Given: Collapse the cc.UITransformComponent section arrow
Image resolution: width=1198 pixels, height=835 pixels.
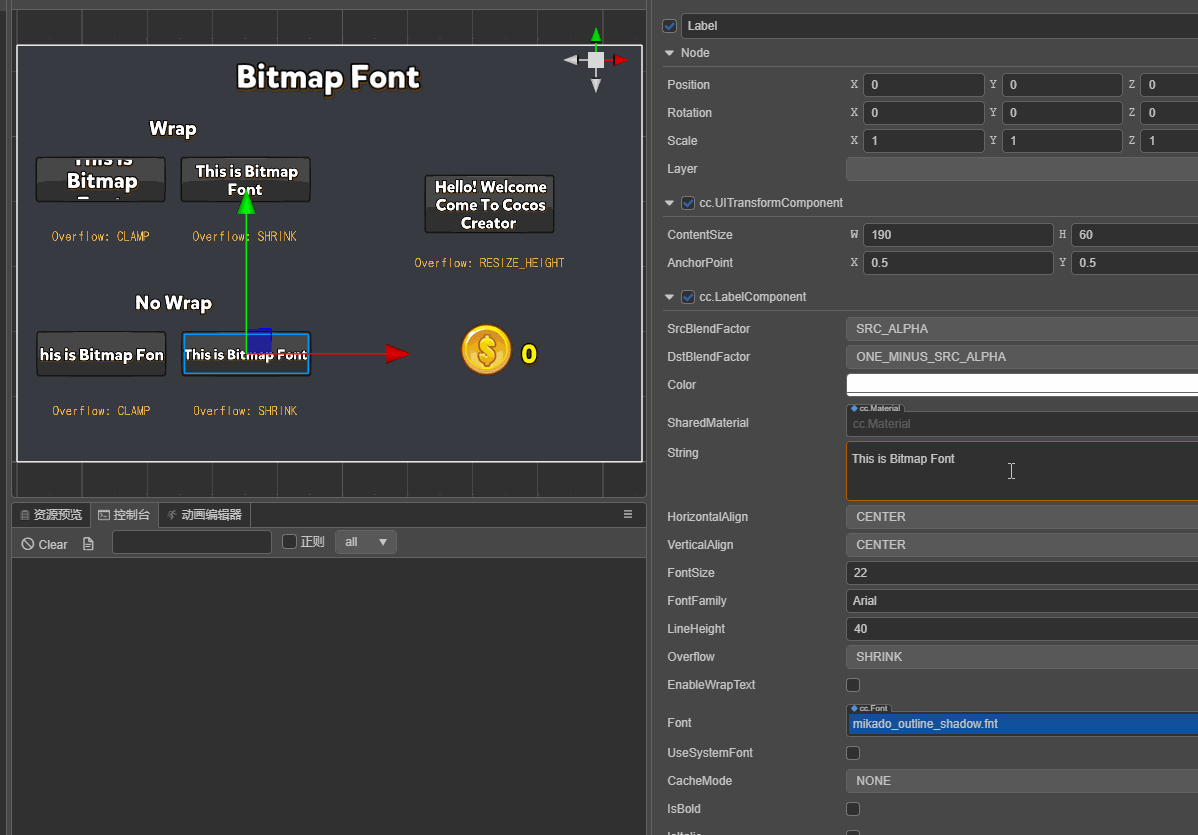Looking at the screenshot, I should (669, 203).
